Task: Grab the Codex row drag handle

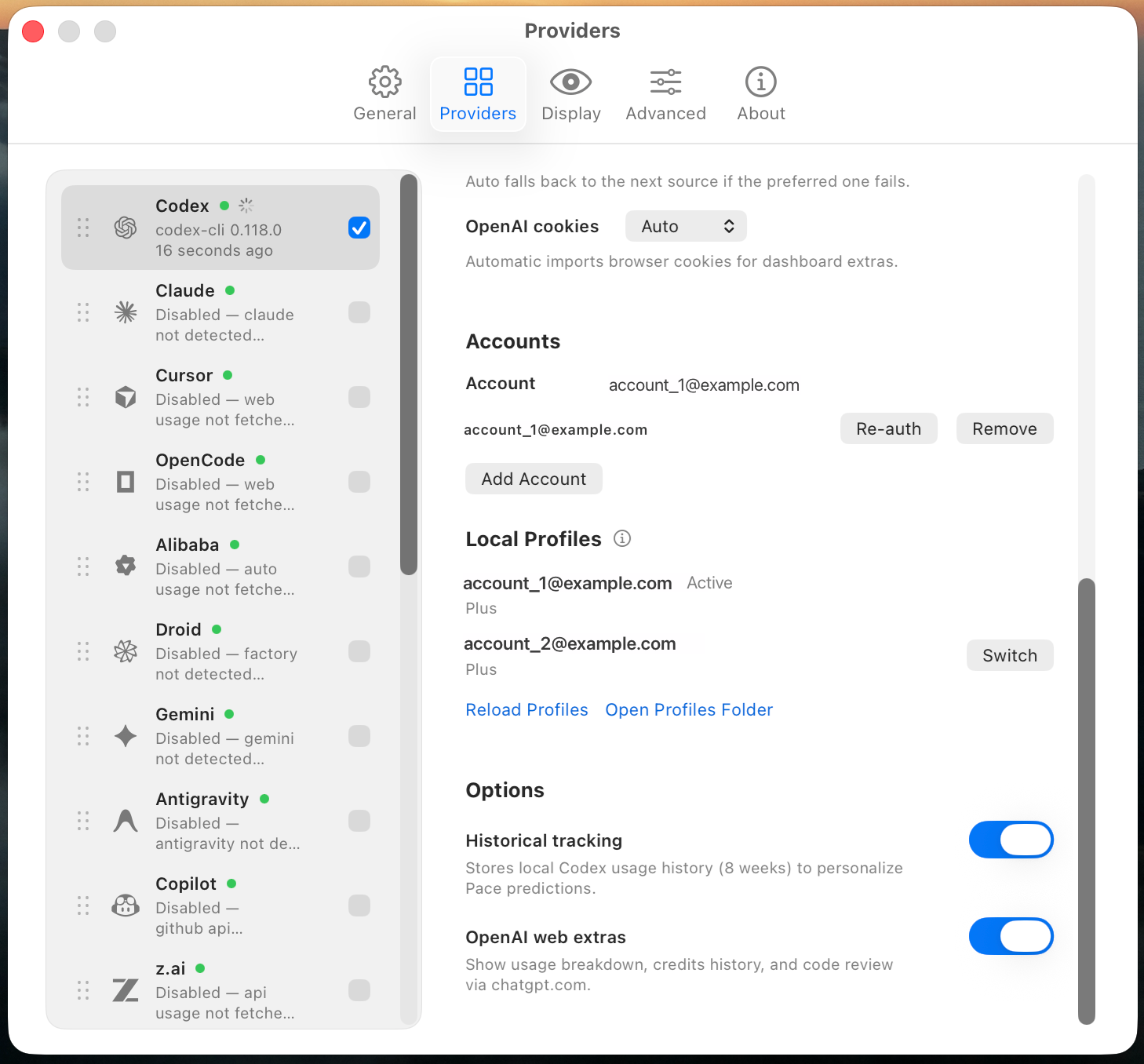Action: pos(83,228)
